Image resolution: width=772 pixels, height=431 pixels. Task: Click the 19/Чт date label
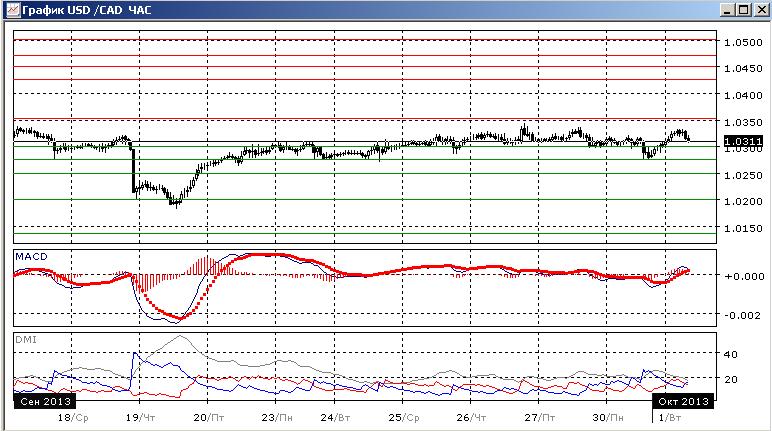coord(140,418)
